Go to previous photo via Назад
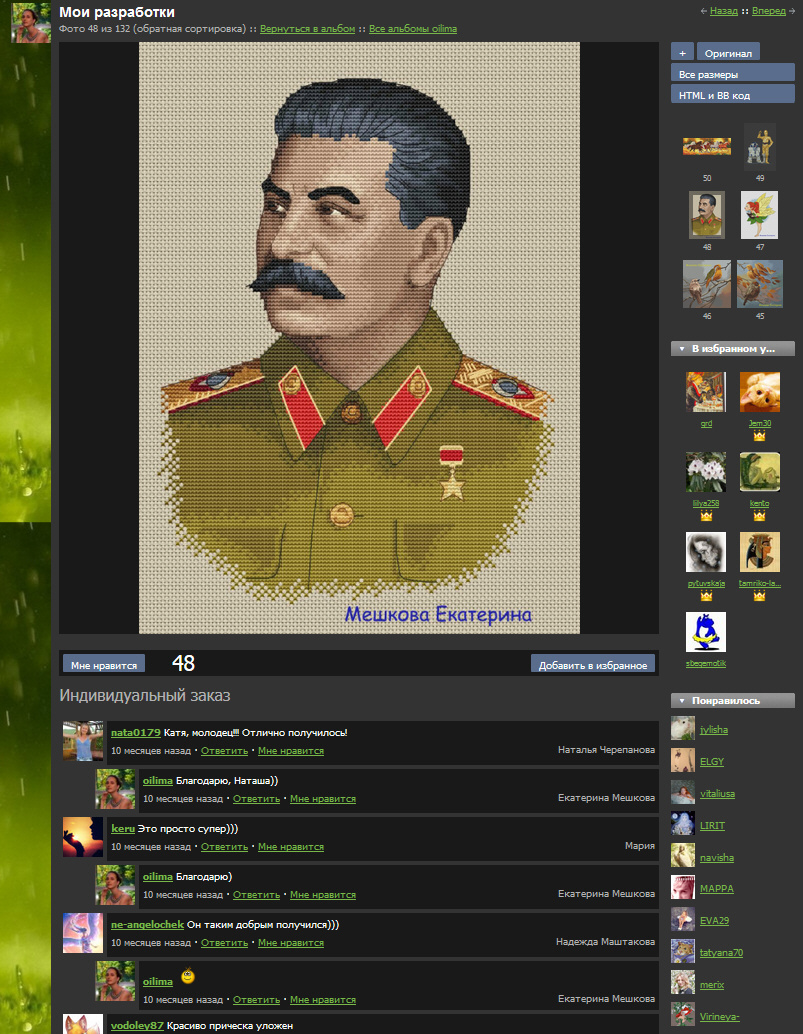This screenshot has height=1034, width=803. (723, 11)
